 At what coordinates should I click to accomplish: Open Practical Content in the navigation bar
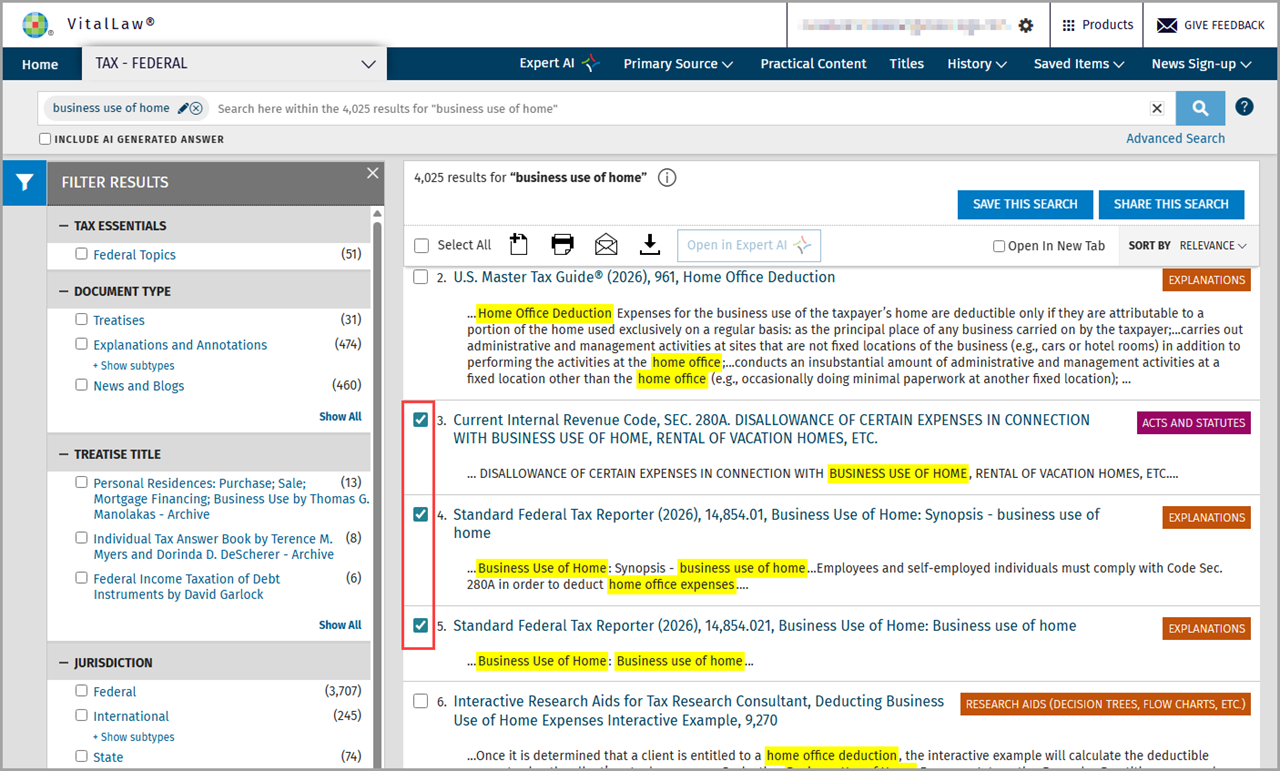click(x=813, y=63)
